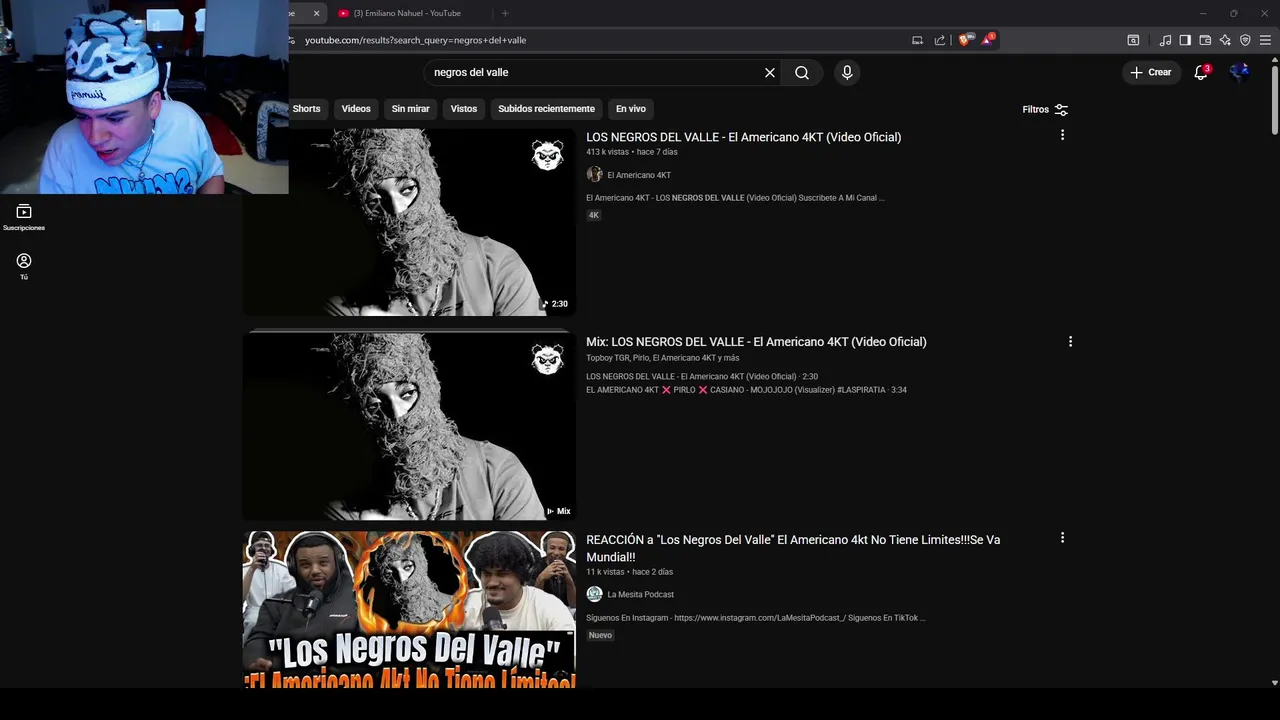The height and width of the screenshot is (720, 1280).
Task: Open the browser hamburger menu
Action: click(x=1265, y=40)
